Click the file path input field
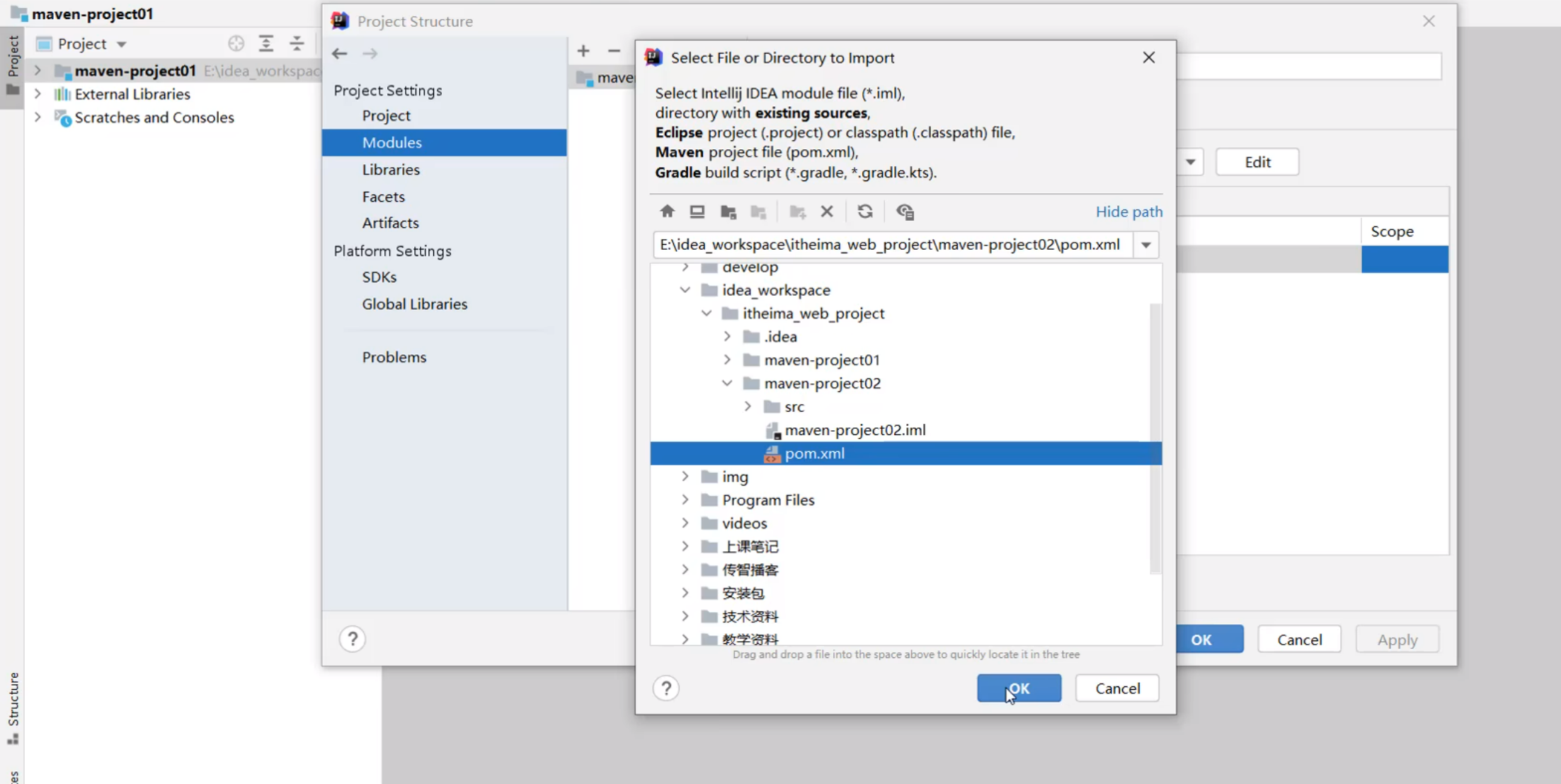 890,245
